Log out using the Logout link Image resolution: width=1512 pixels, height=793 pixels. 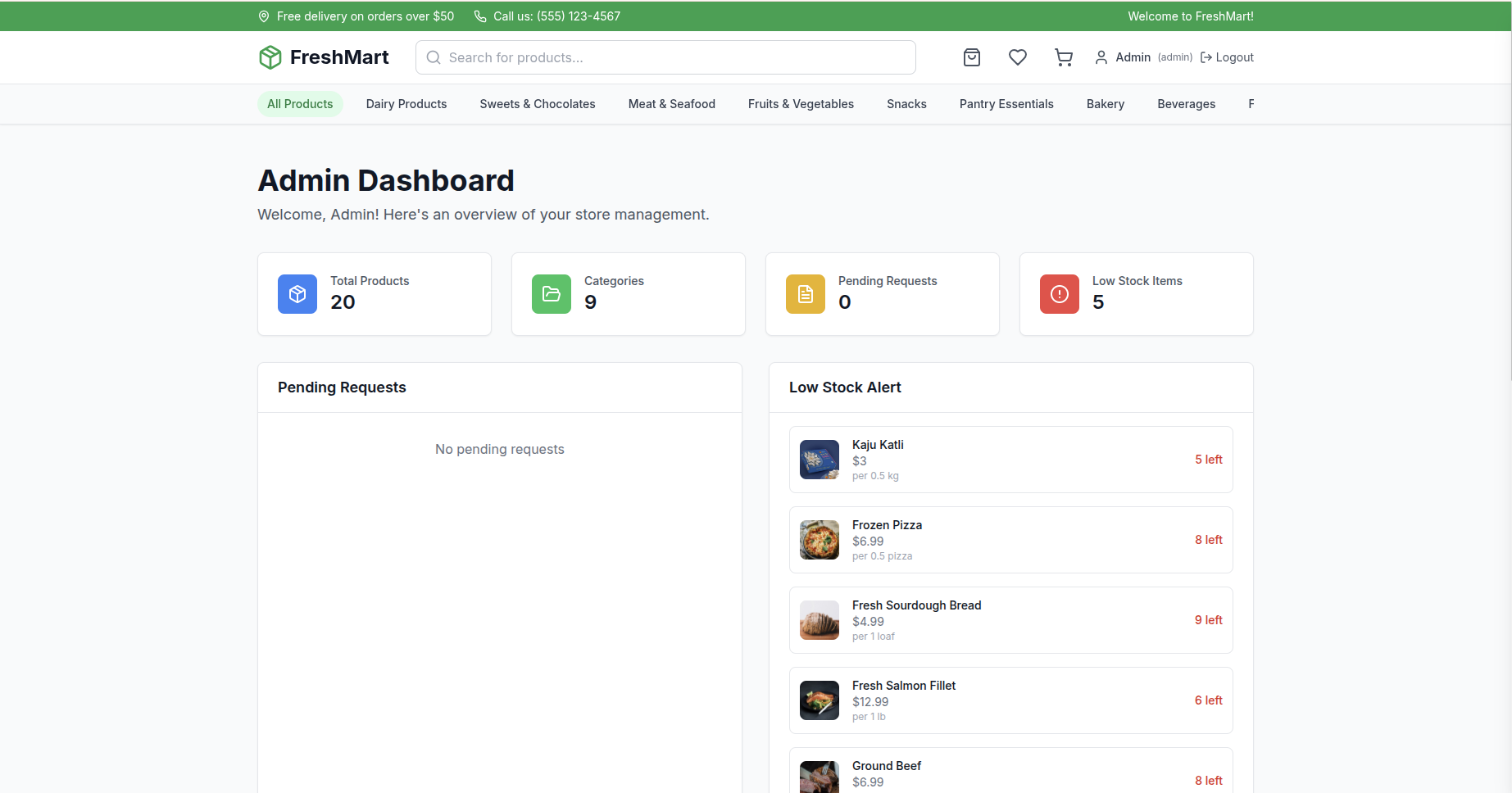[x=1227, y=57]
